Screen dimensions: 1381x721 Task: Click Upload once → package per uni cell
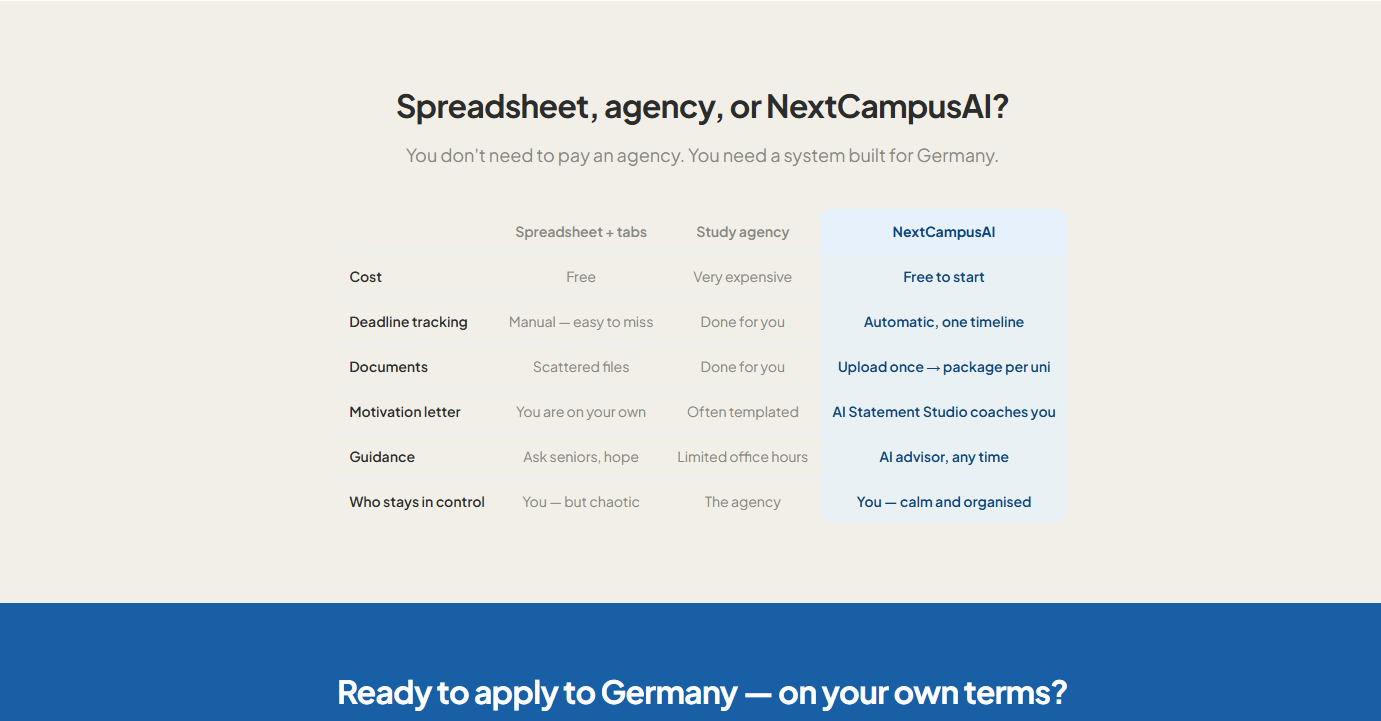pyautogui.click(x=944, y=367)
